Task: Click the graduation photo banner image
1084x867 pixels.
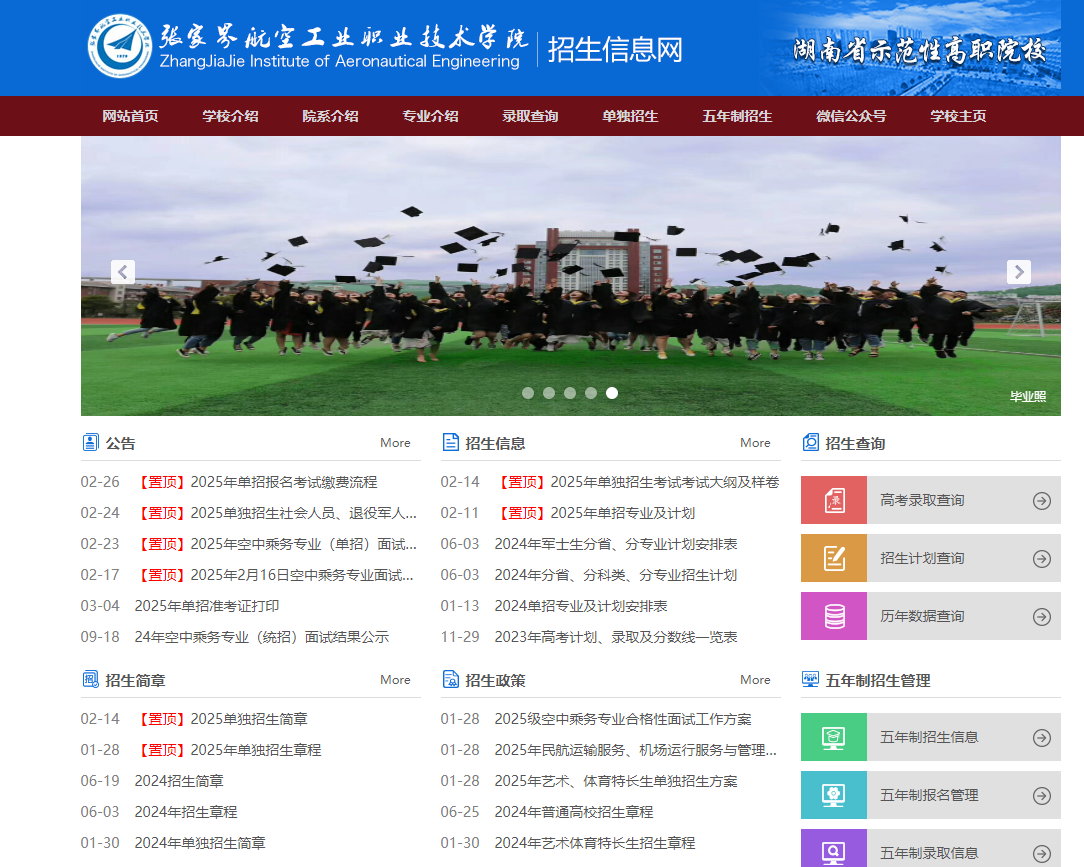Action: click(x=570, y=300)
